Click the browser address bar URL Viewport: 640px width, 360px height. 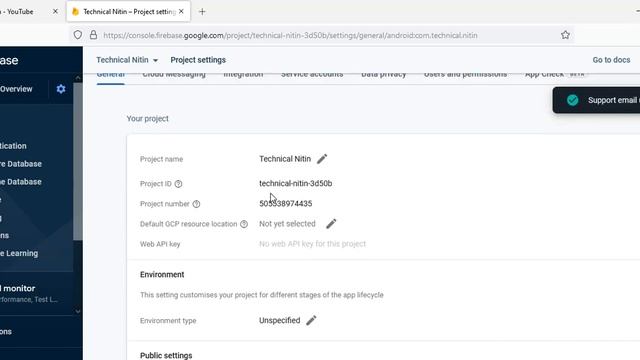click(290, 36)
